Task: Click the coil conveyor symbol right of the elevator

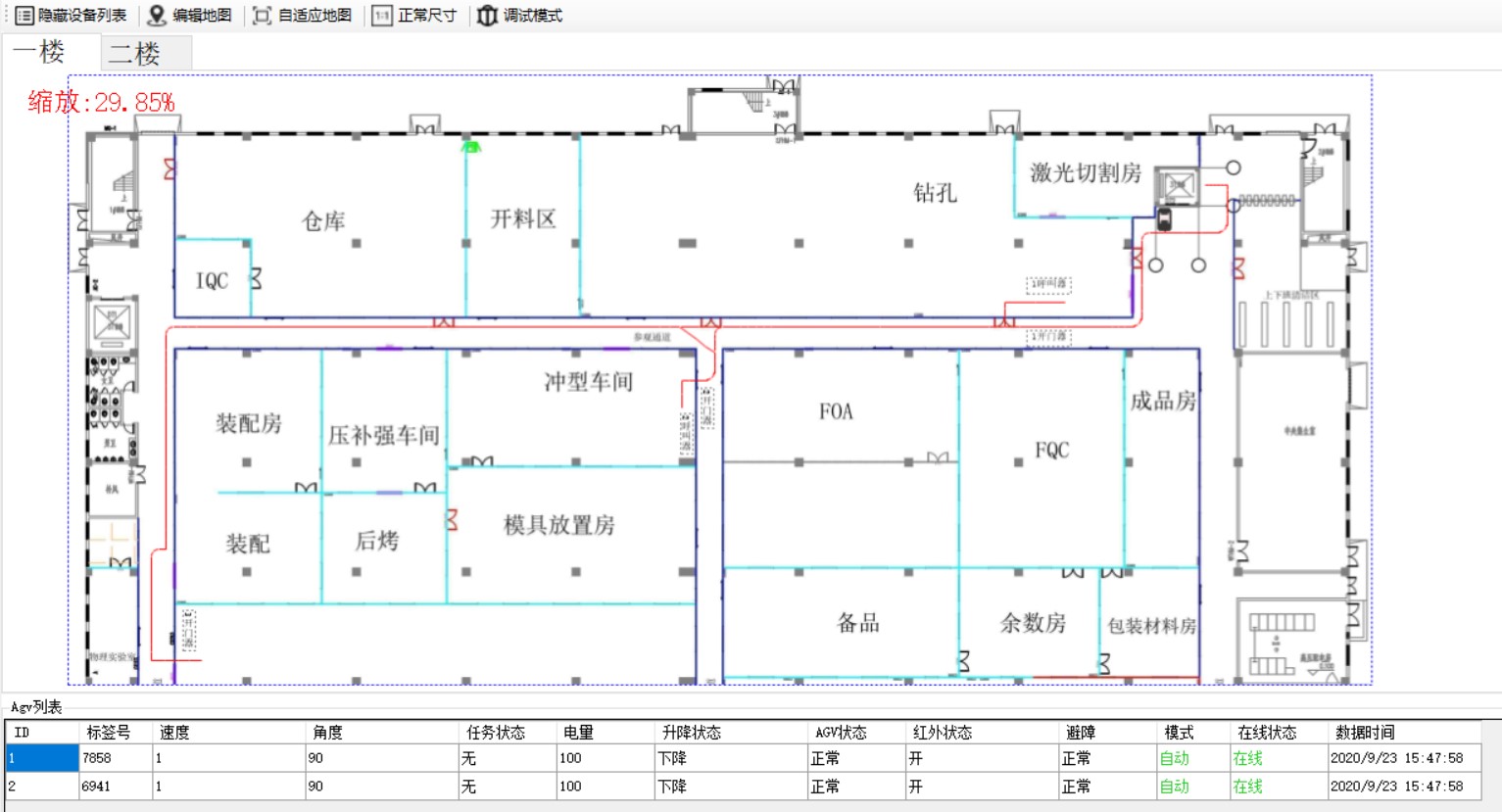Action: point(1266,201)
